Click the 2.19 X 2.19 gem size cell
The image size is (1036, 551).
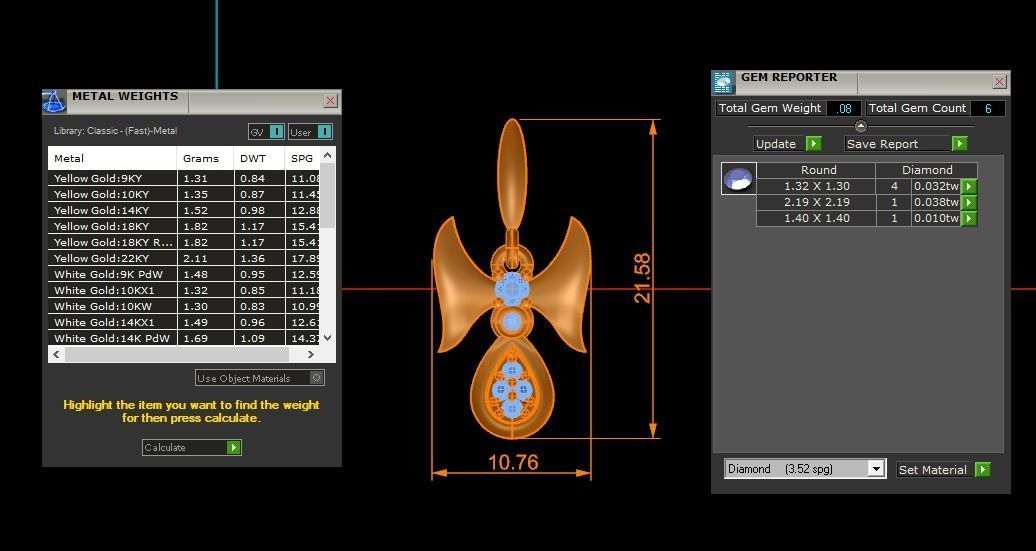coord(817,202)
